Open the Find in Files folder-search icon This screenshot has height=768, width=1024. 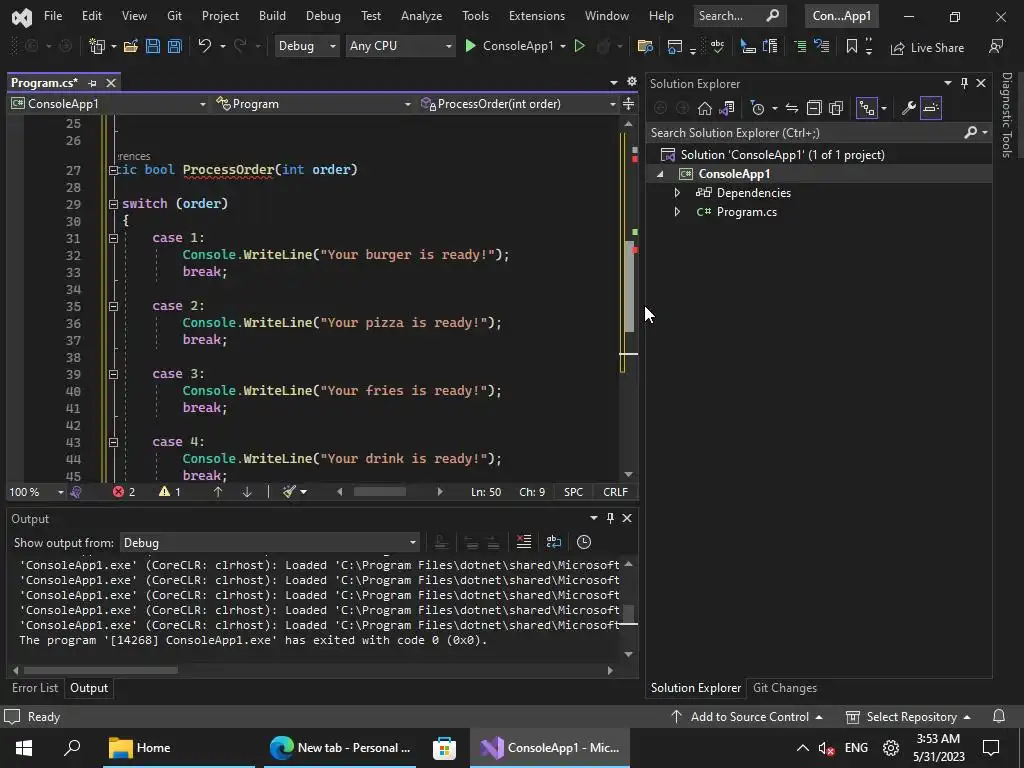645,46
